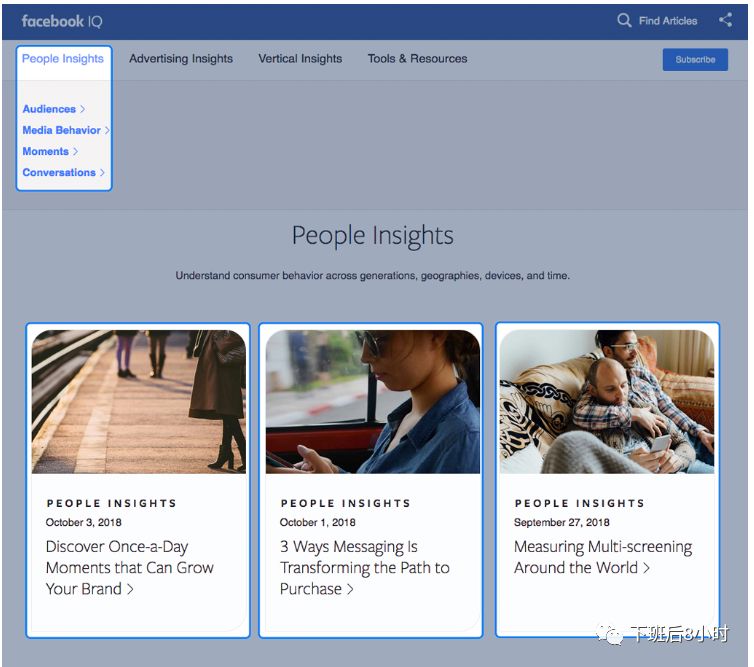Click the Facebook IQ logo

(62, 21)
